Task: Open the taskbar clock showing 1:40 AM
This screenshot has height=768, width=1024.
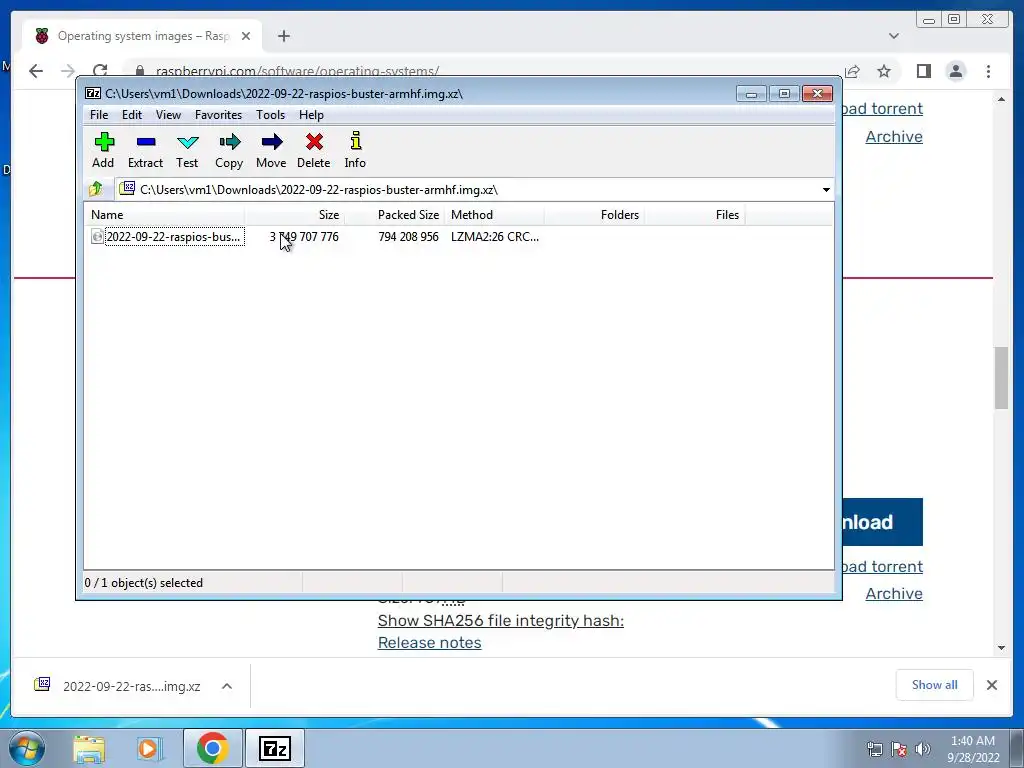Action: click(x=973, y=749)
